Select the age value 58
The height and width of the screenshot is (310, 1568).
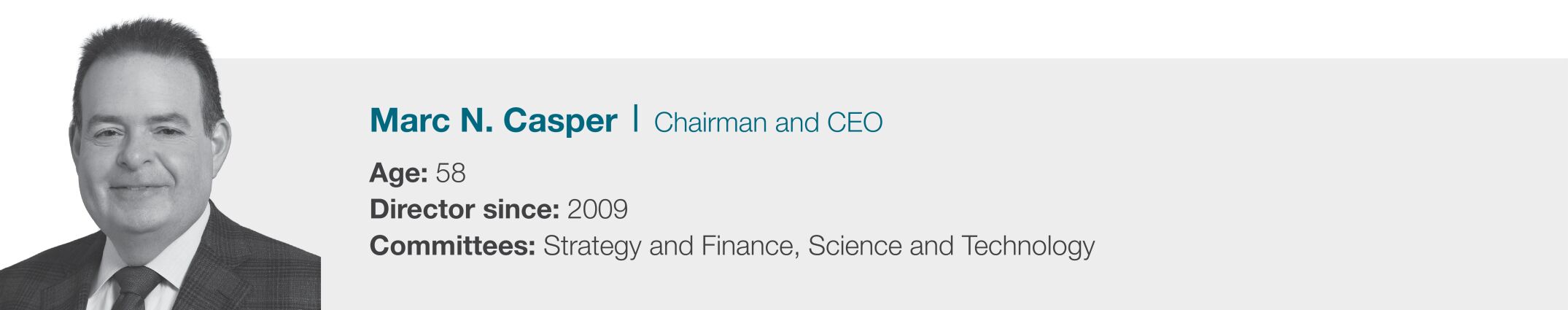pos(451,174)
